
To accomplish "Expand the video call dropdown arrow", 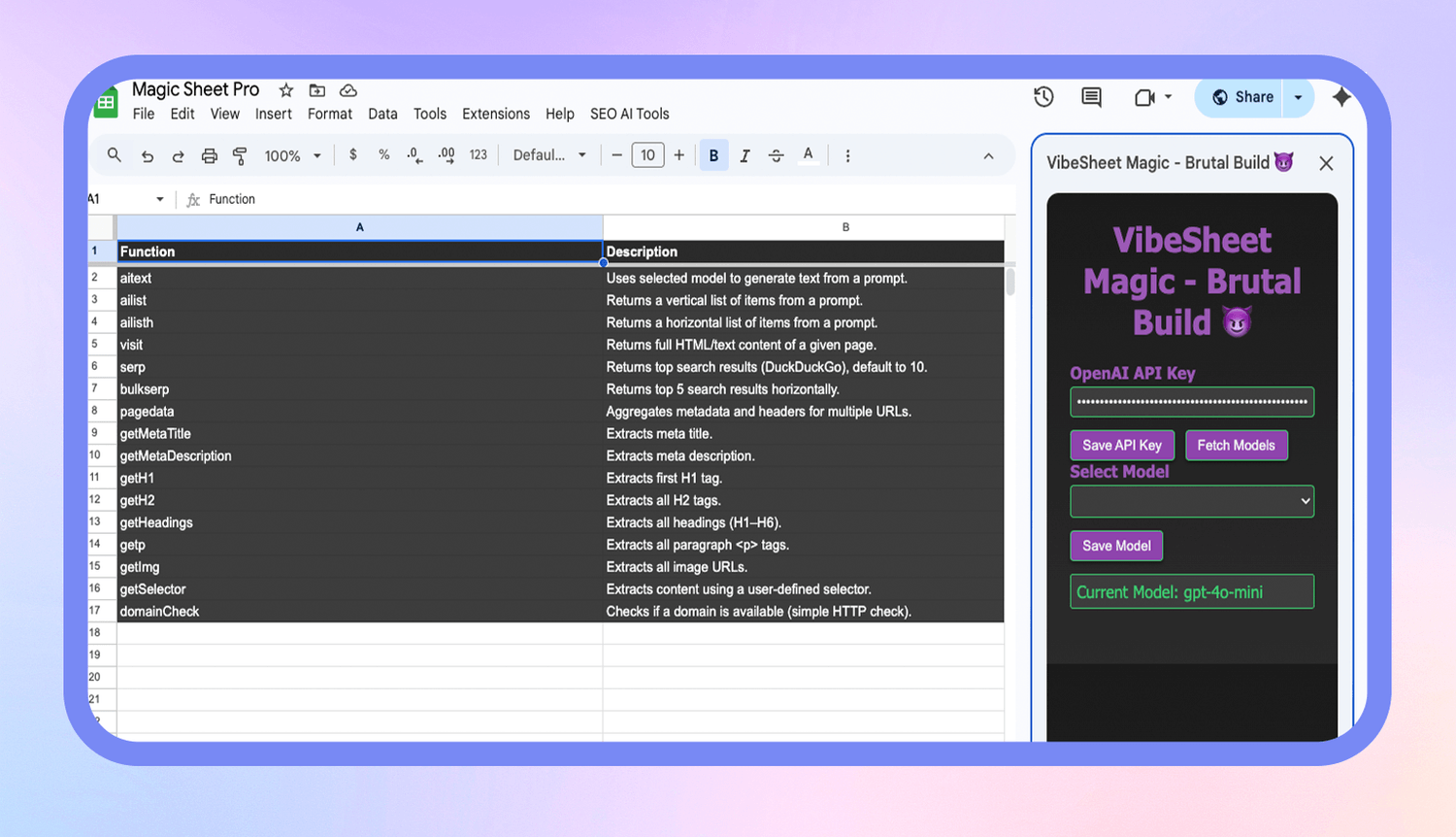I will coord(1168,97).
